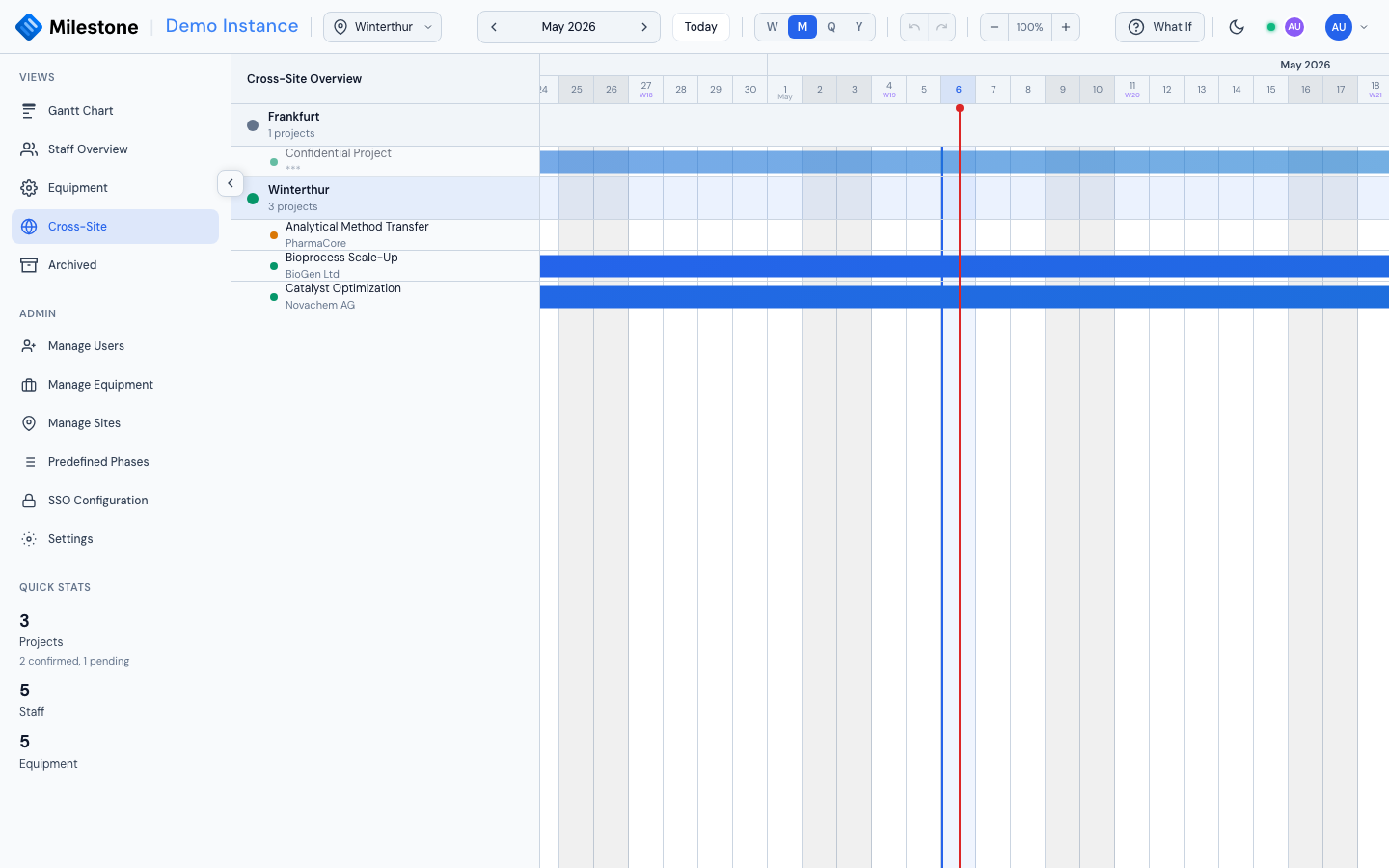Click the location pin in site selector
1389x868 pixels.
point(340,27)
